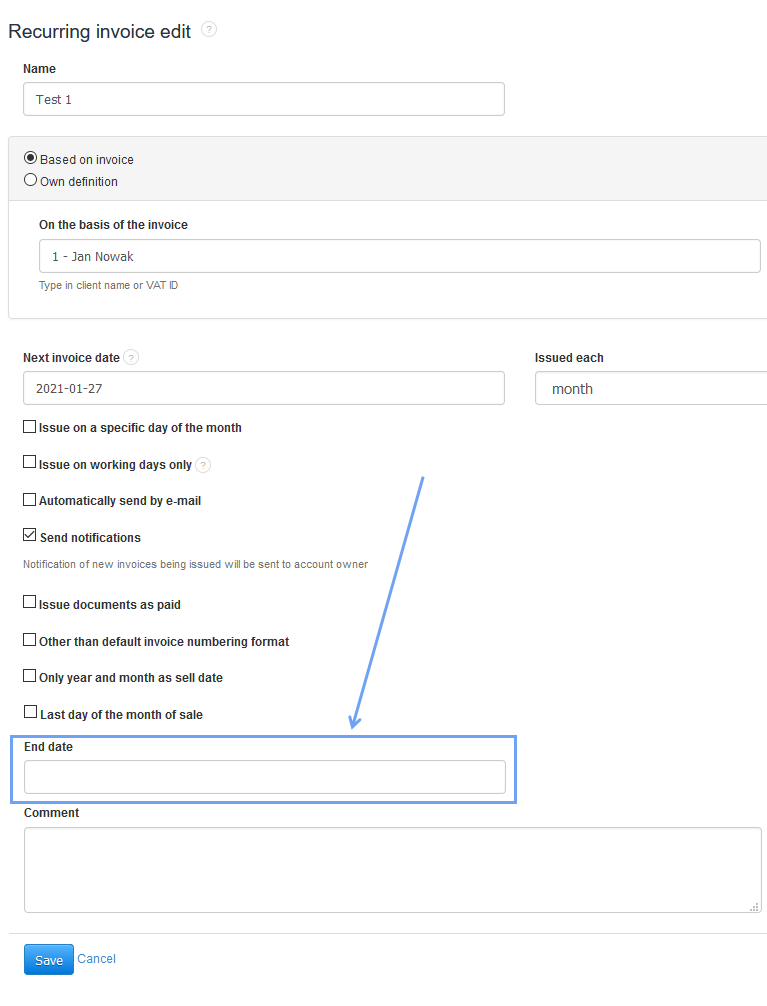
Task: Select the Based on invoice option
Action: pyautogui.click(x=30, y=158)
